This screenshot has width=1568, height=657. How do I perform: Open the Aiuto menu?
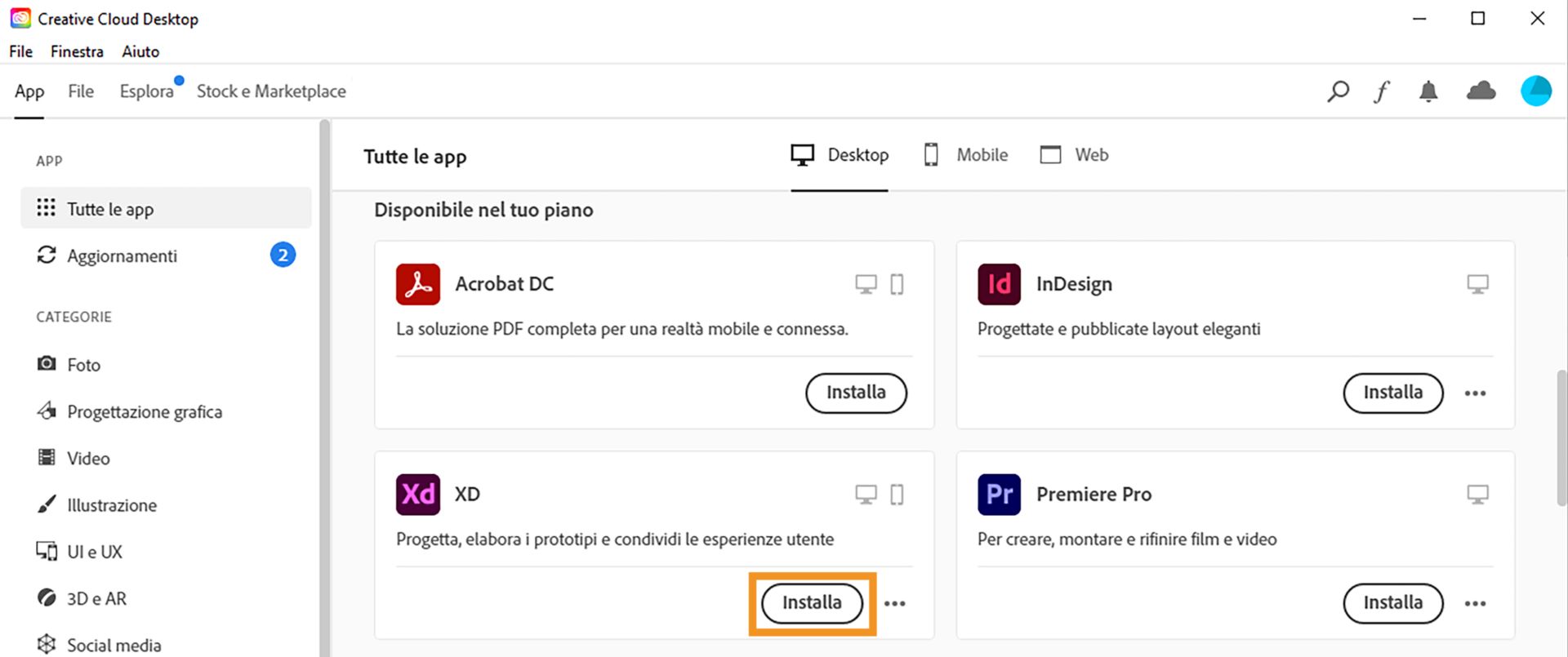click(x=140, y=51)
